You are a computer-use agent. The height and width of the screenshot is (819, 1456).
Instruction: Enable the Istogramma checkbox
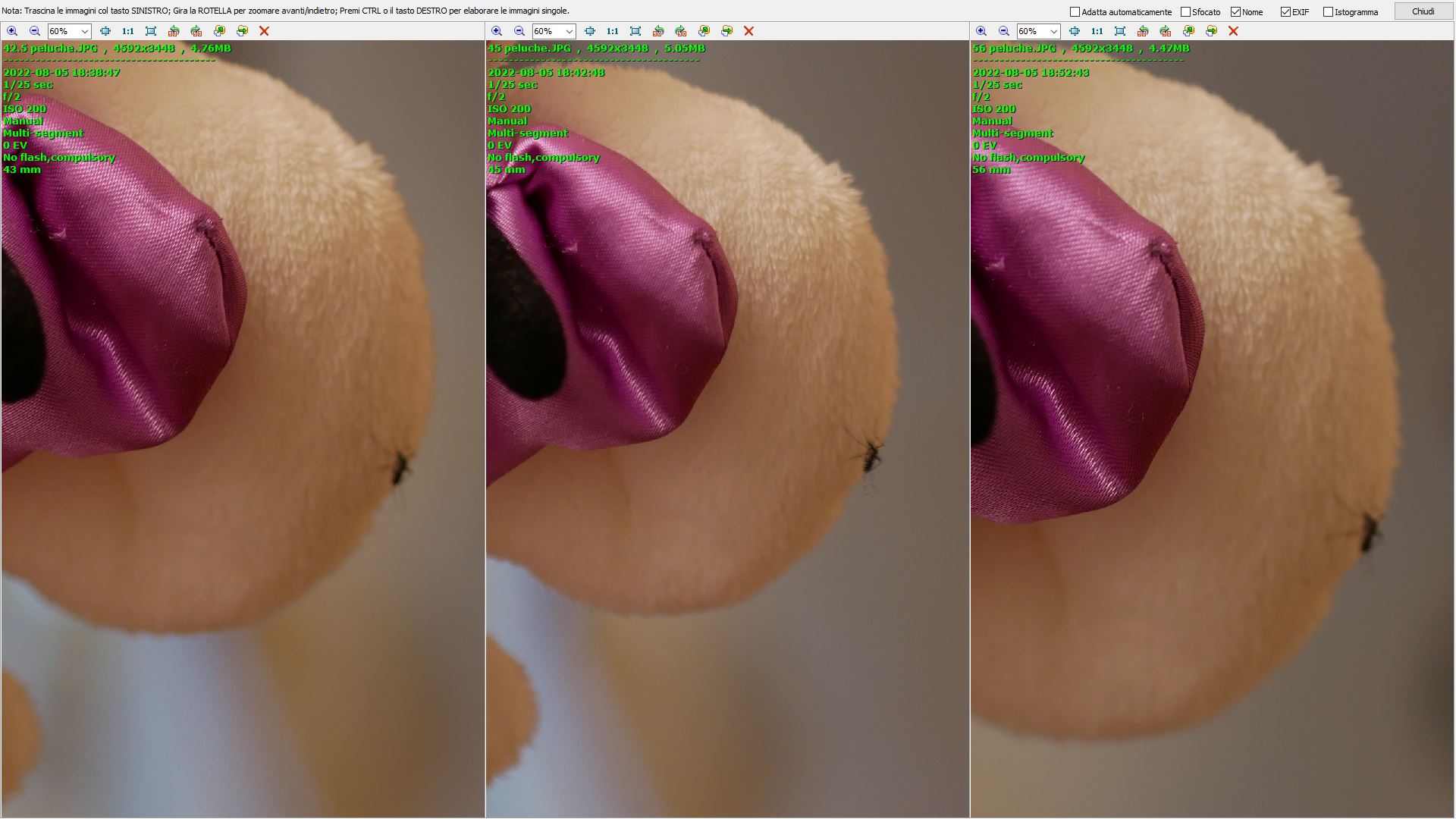click(x=1328, y=12)
